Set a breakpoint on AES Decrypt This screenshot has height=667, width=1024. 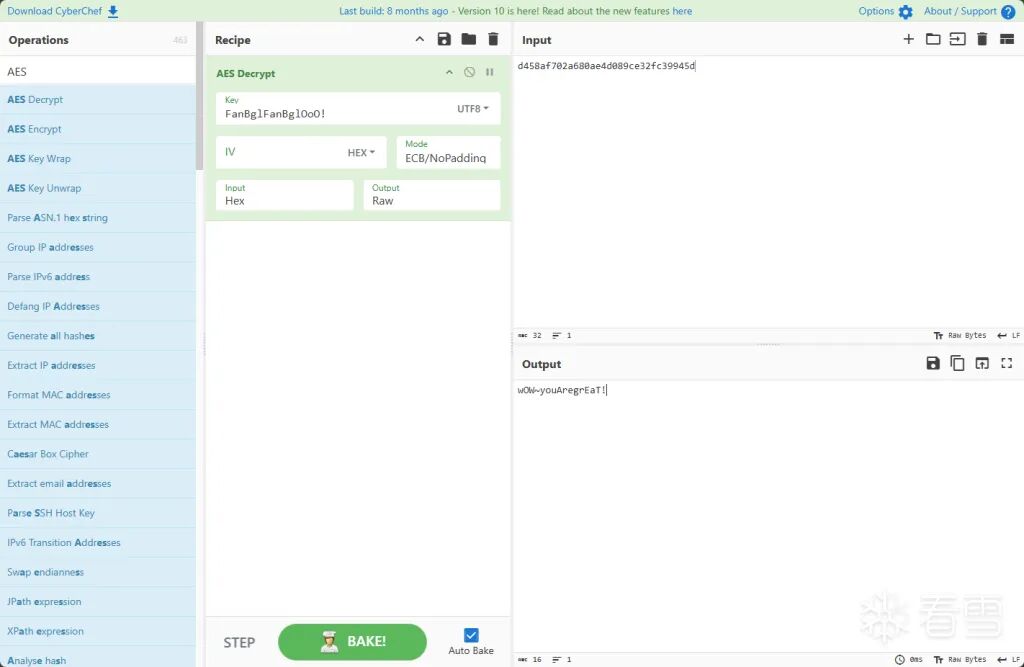[x=489, y=72]
